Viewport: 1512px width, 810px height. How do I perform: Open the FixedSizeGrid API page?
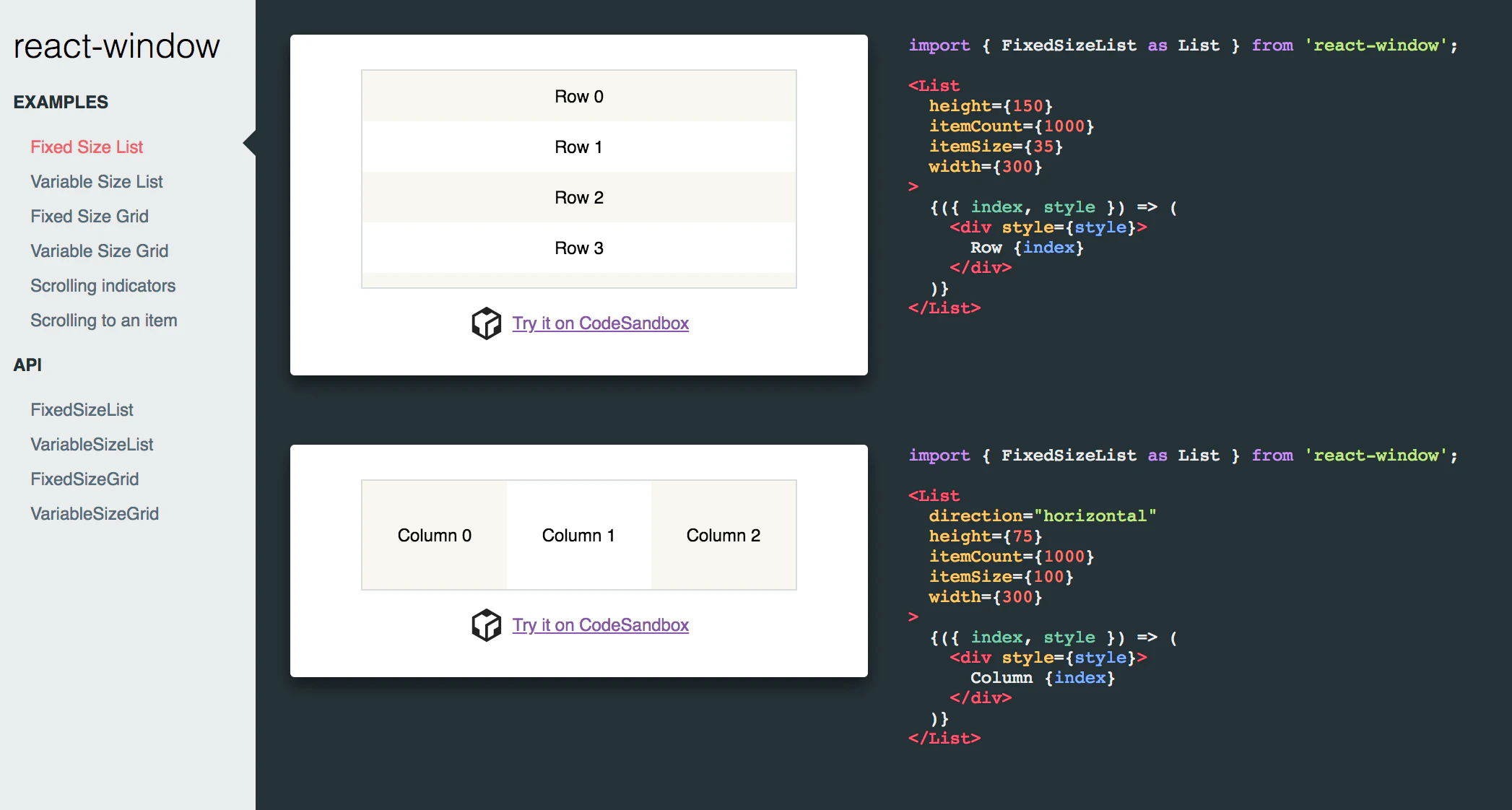(84, 479)
